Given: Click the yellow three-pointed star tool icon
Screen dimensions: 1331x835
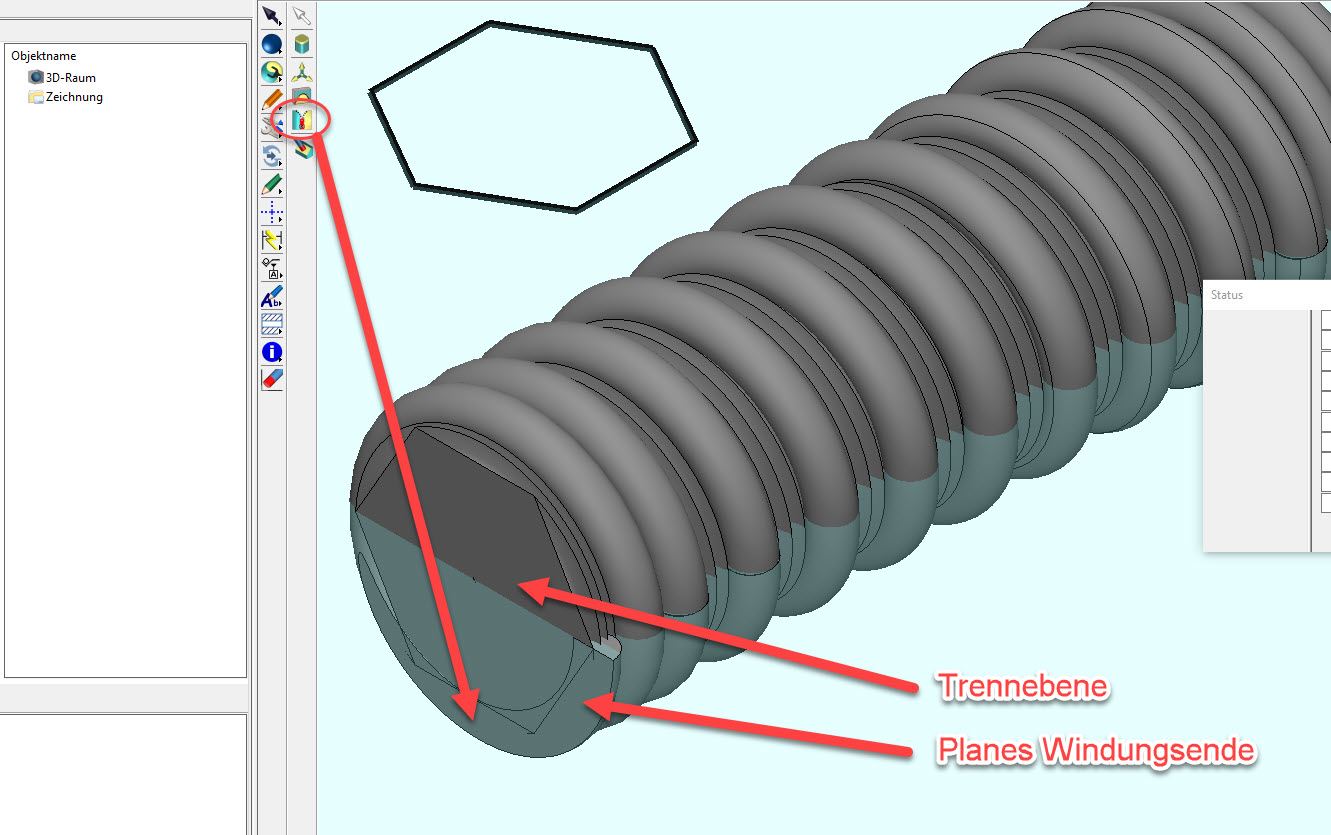Looking at the screenshot, I should click(x=302, y=72).
